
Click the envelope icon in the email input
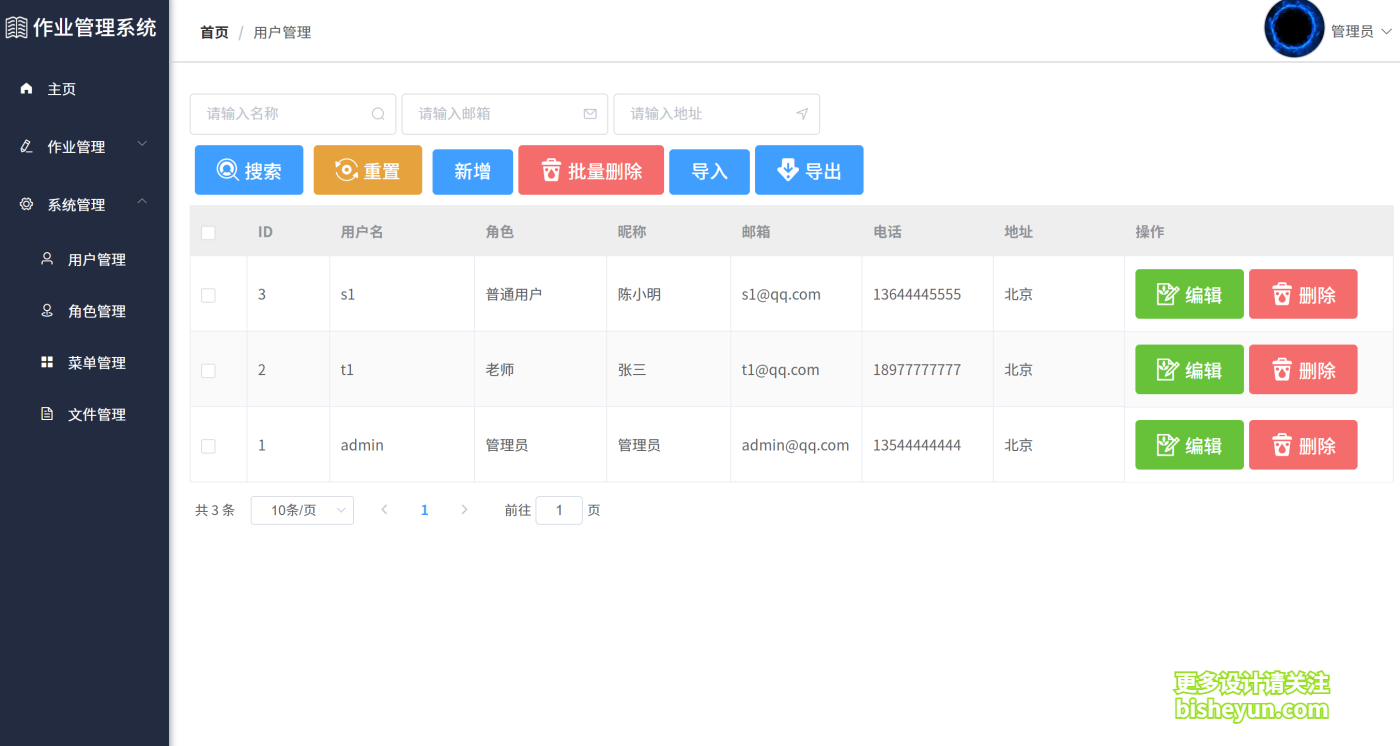click(x=590, y=114)
